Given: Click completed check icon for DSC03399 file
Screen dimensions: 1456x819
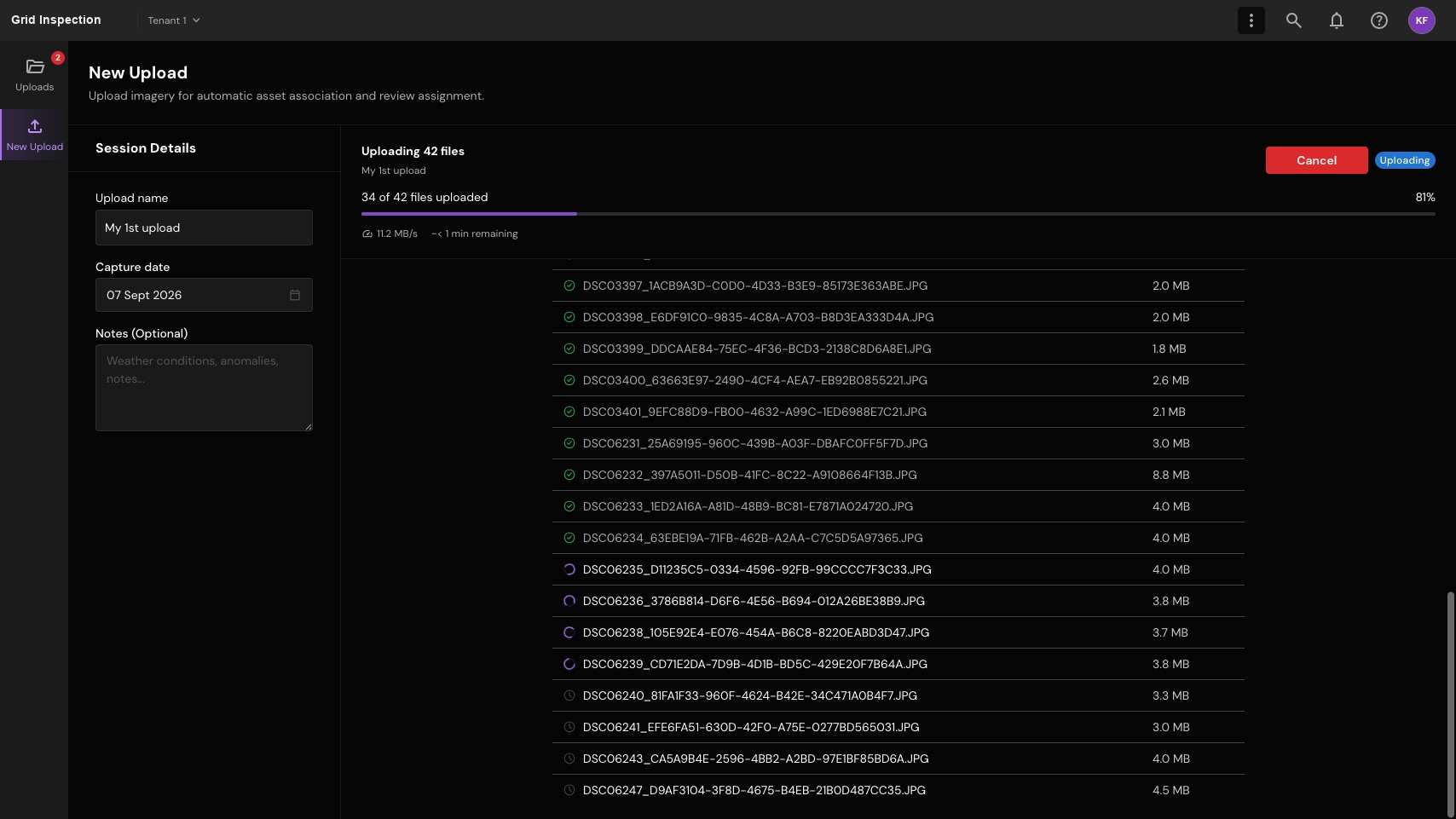Looking at the screenshot, I should [x=569, y=349].
